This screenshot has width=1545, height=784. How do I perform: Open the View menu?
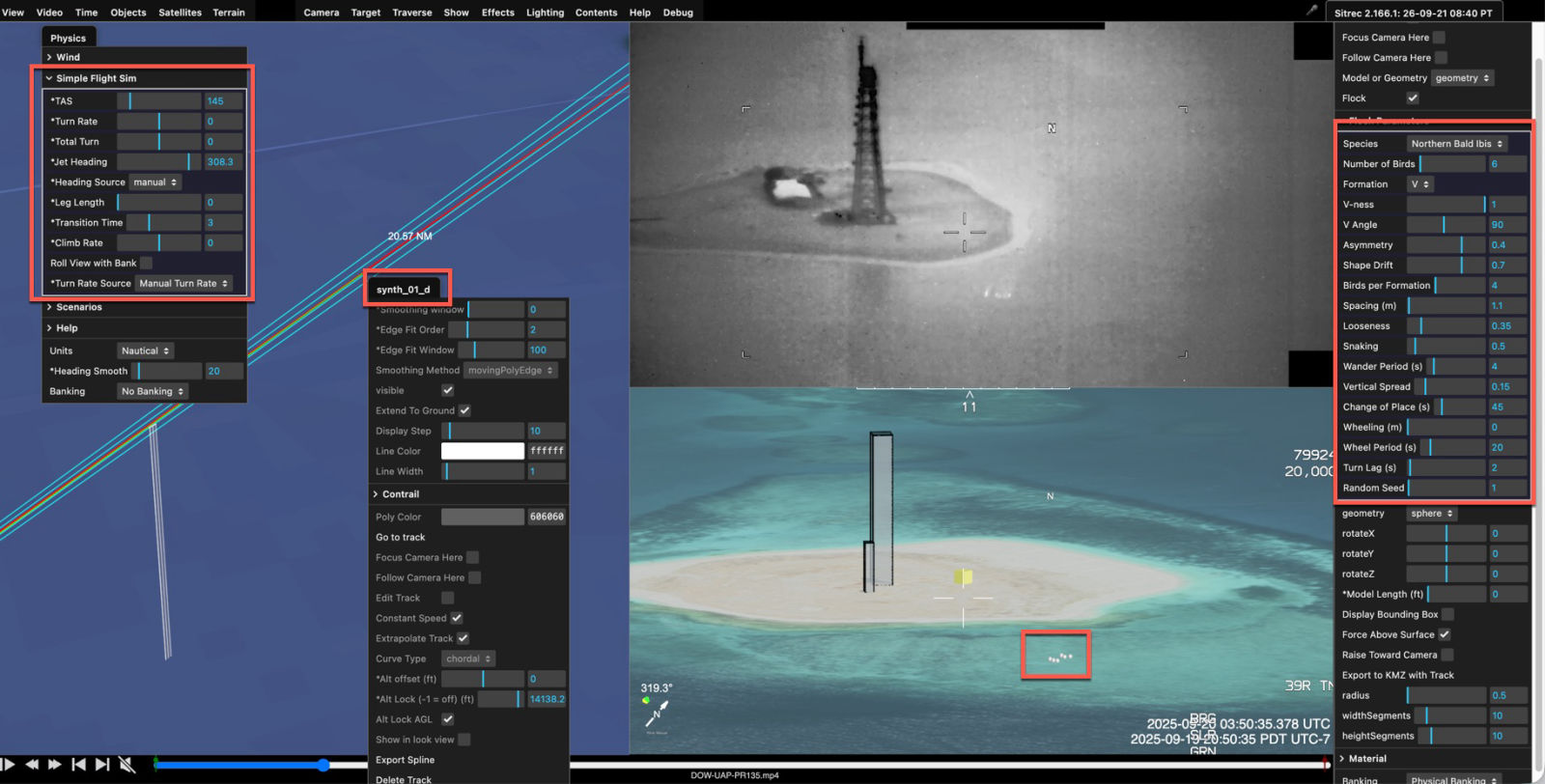14,13
